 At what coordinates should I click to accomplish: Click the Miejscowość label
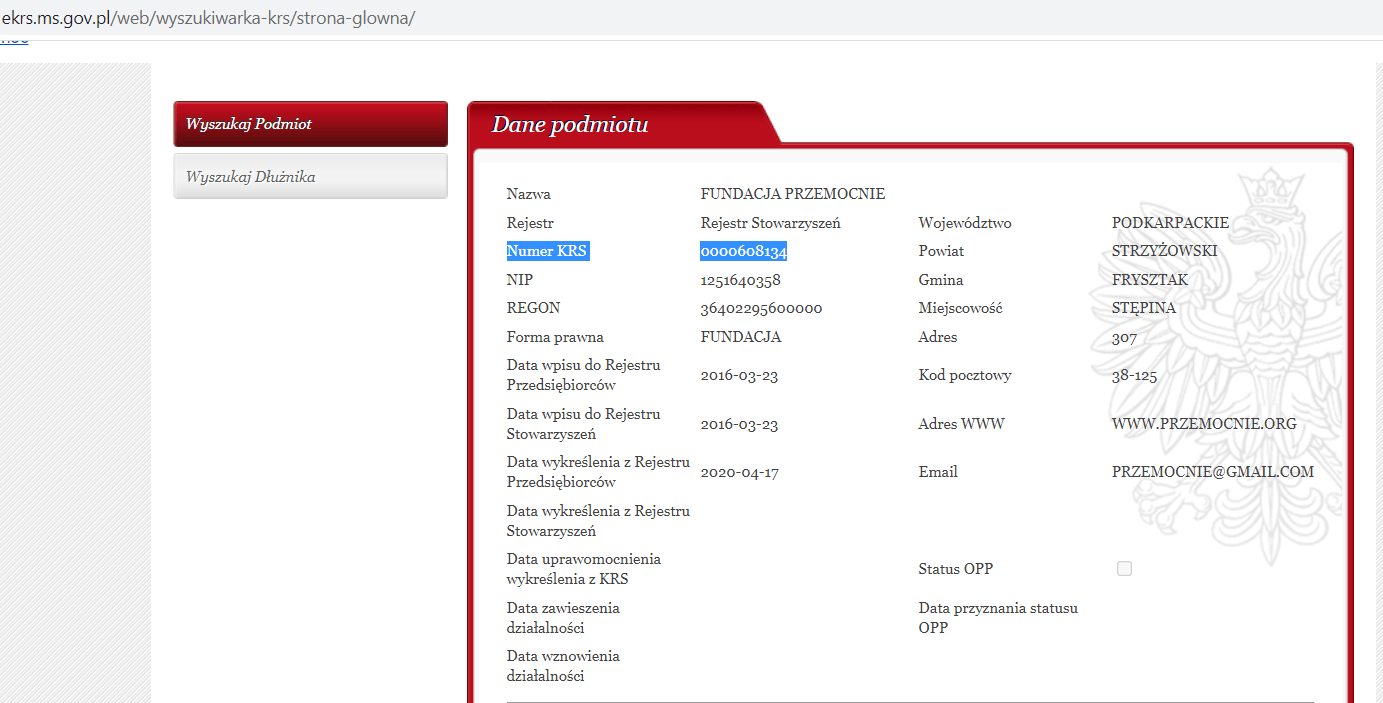tap(961, 308)
